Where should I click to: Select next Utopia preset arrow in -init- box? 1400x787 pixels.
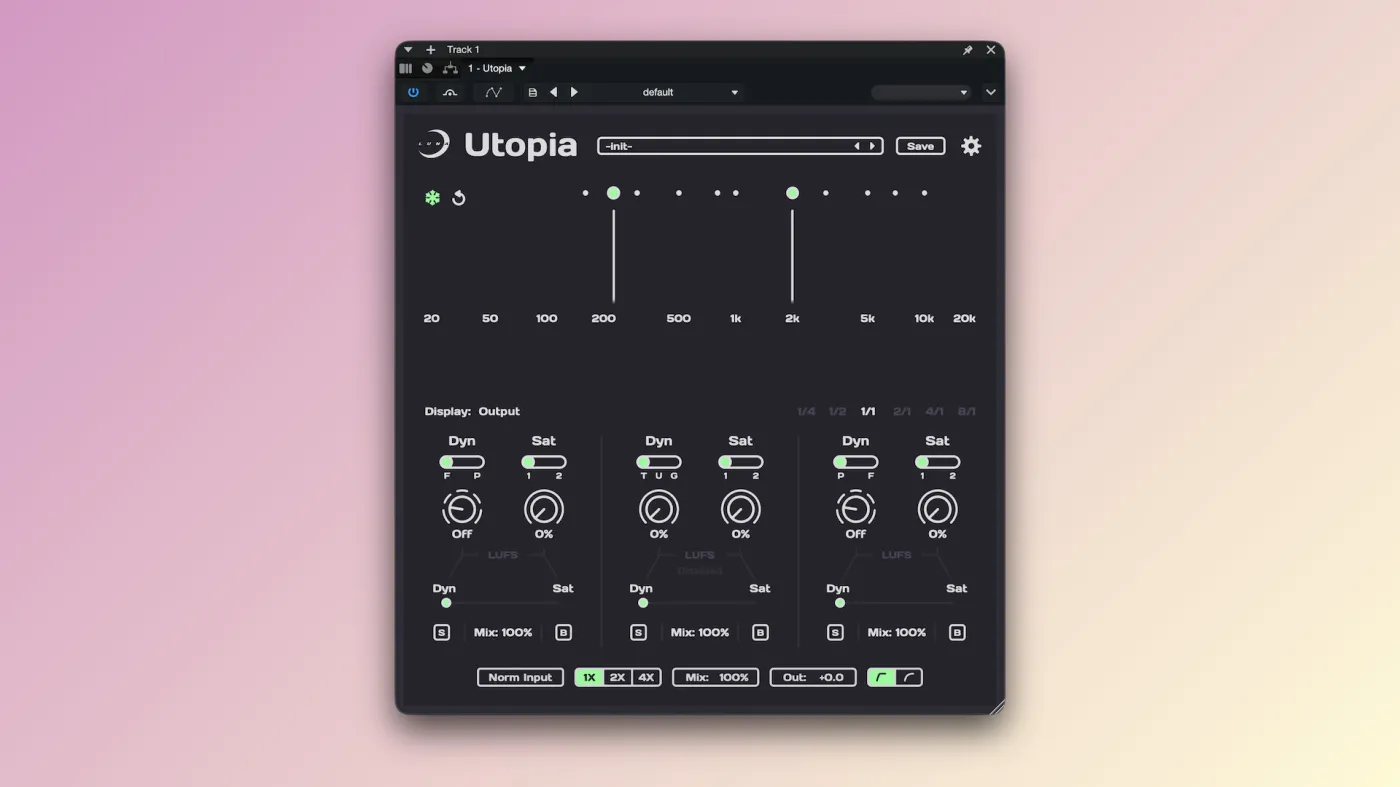point(872,146)
